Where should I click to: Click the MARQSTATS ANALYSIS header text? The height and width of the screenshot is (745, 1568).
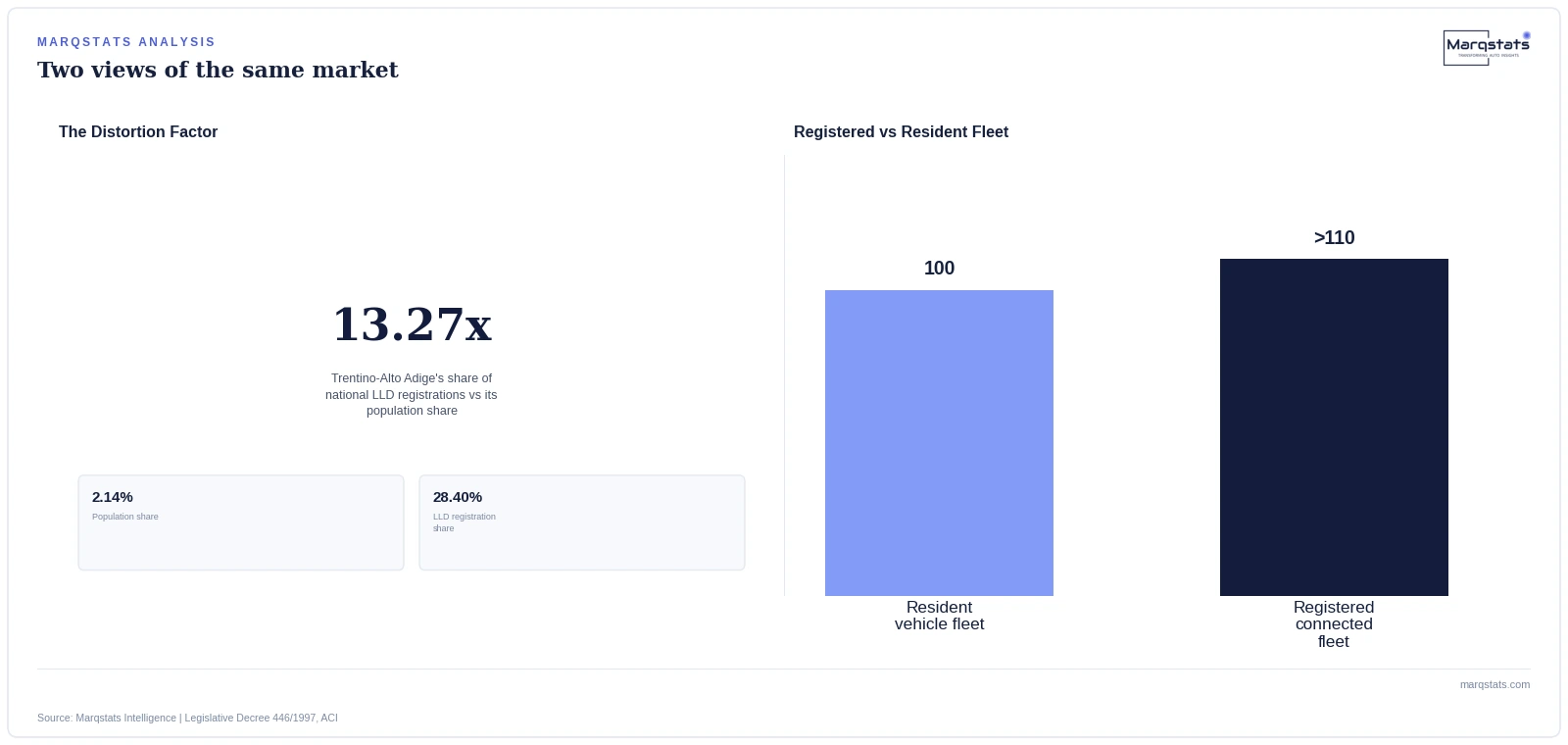coord(126,42)
